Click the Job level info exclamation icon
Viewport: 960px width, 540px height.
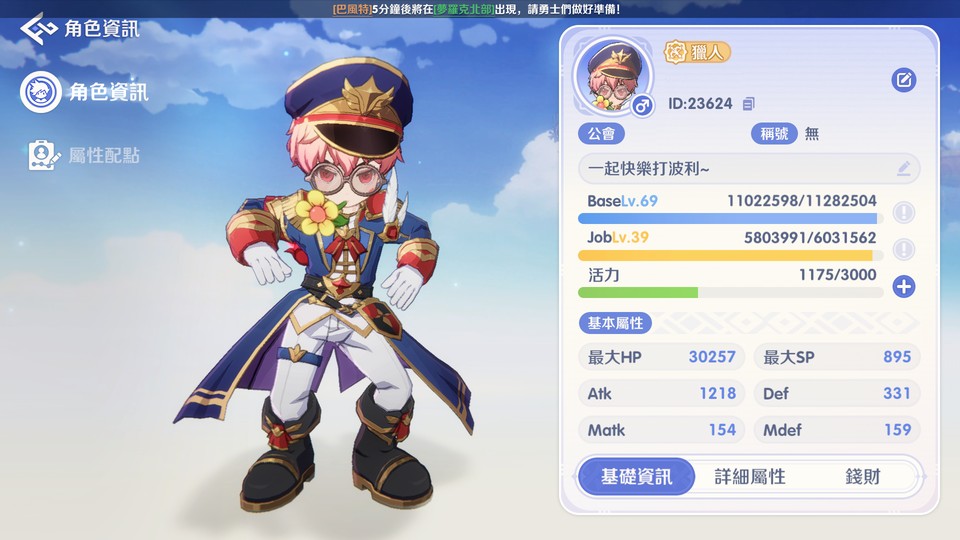click(904, 249)
